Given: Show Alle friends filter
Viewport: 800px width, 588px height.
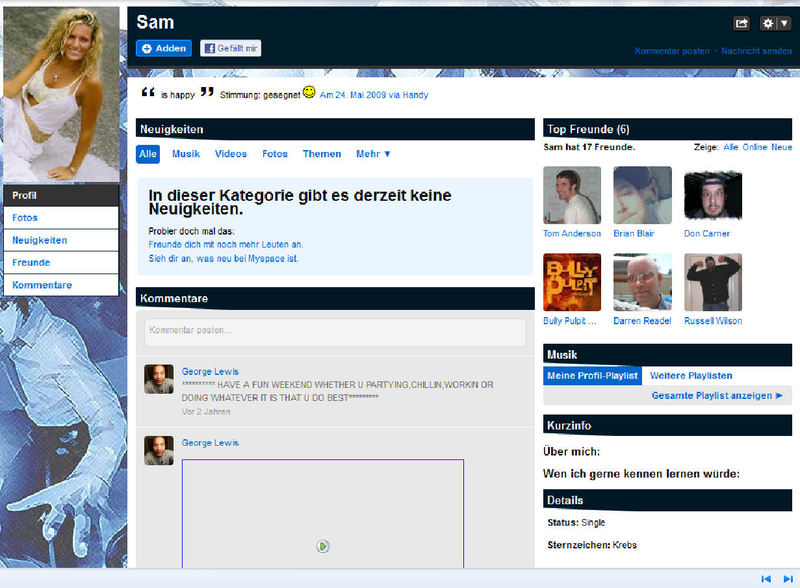Looking at the screenshot, I should (x=731, y=147).
